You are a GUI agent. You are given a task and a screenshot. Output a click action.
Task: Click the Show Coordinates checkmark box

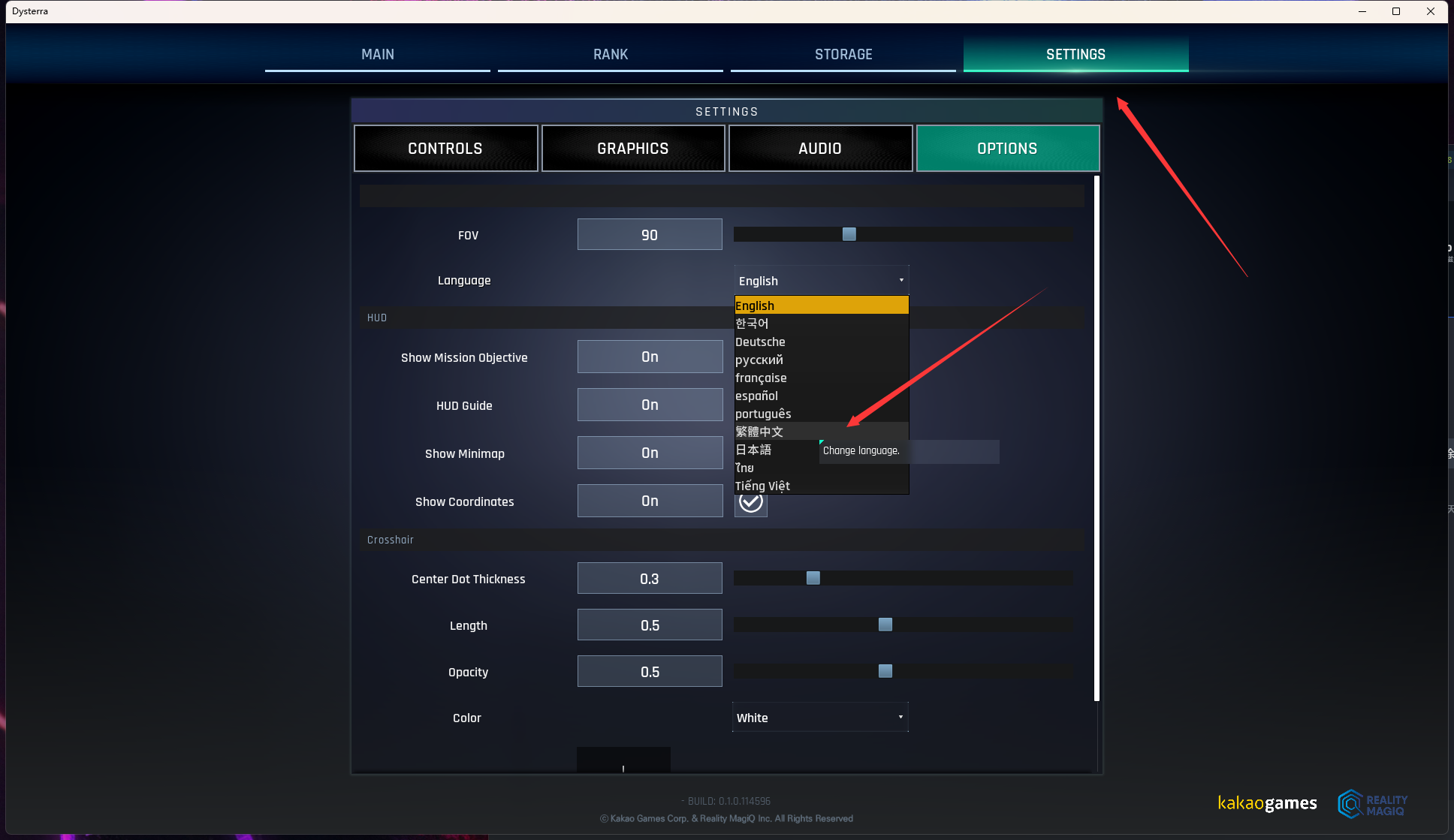coord(751,504)
